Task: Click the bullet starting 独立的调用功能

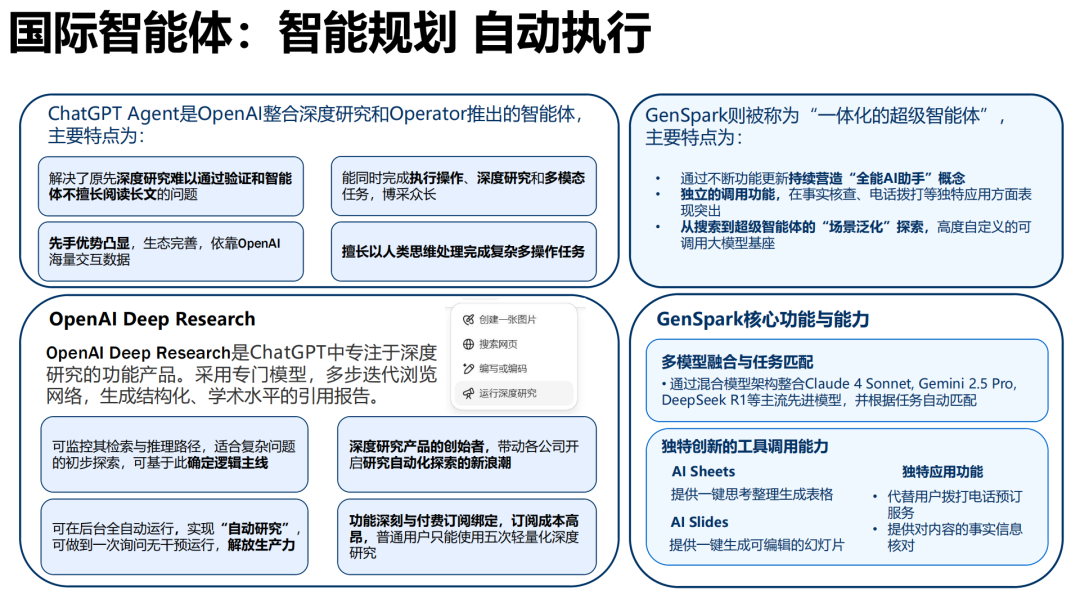Action: (x=856, y=202)
